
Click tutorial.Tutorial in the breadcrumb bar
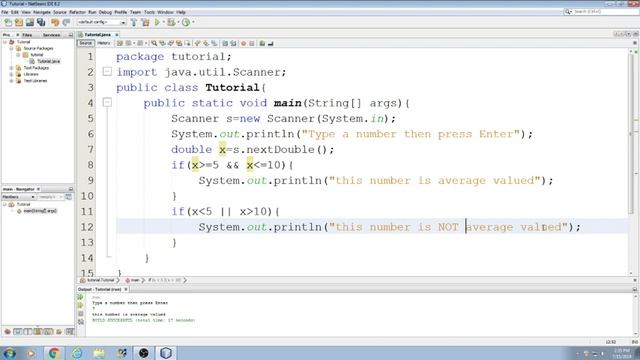[x=100, y=280]
